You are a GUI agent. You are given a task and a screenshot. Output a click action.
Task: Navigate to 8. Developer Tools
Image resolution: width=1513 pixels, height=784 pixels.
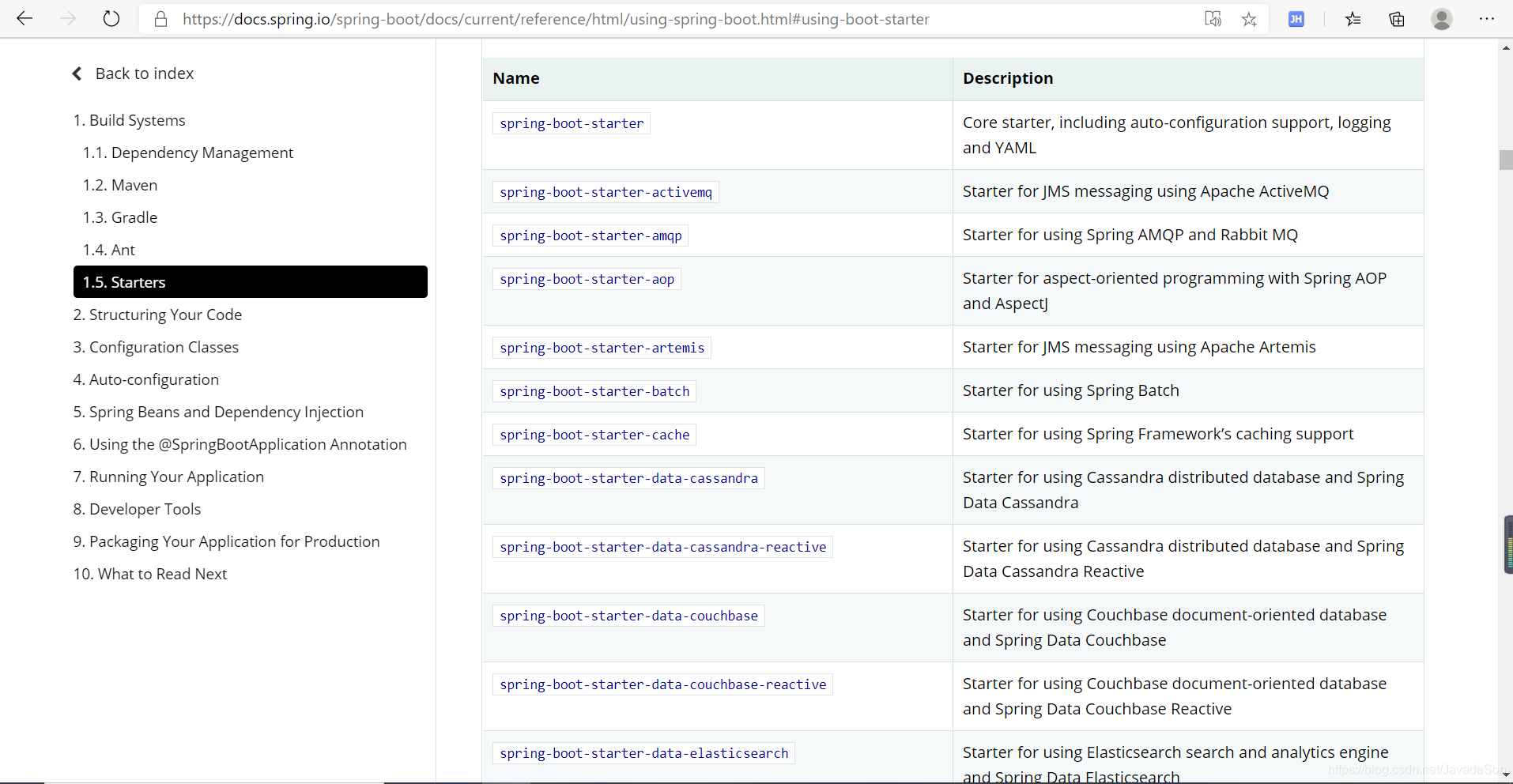click(138, 509)
